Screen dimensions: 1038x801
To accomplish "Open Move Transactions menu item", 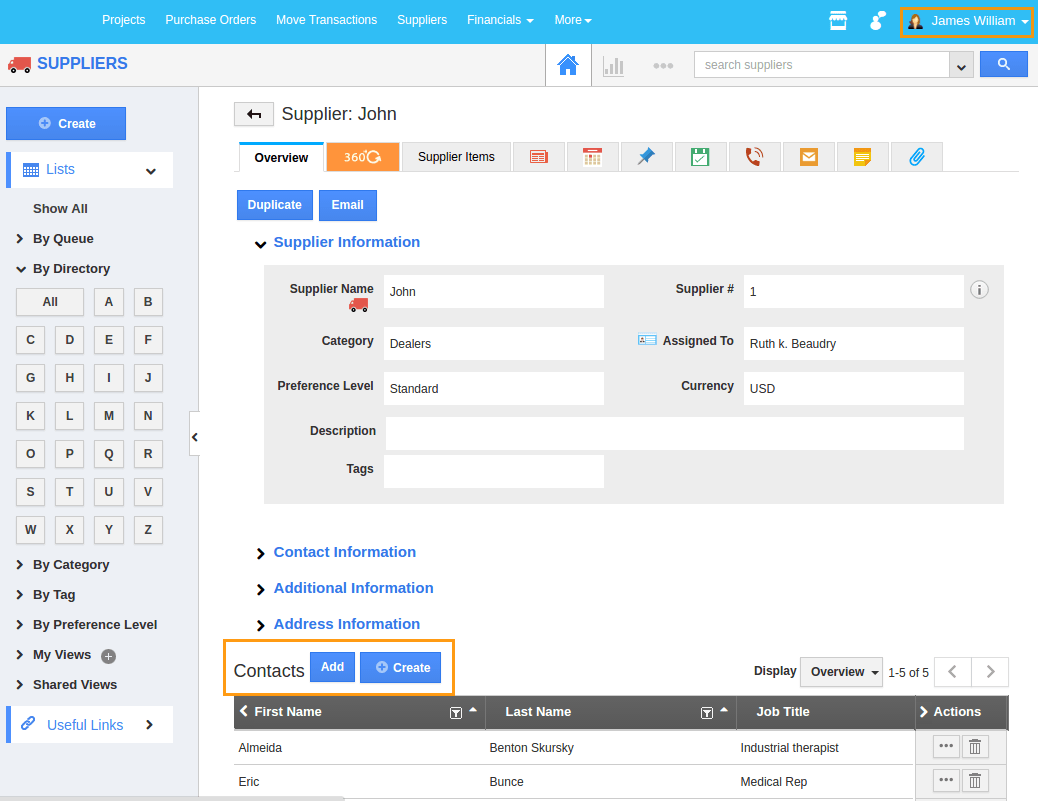I will click(326, 20).
